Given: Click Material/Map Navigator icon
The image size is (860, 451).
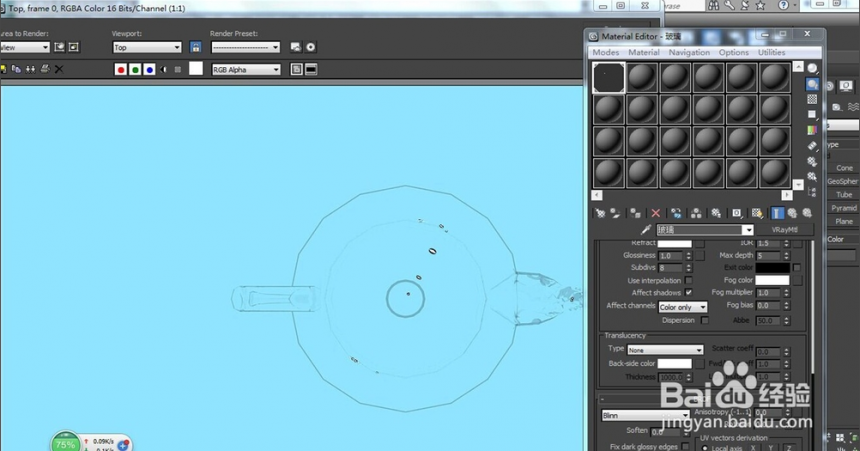Looking at the screenshot, I should pyautogui.click(x=812, y=192).
